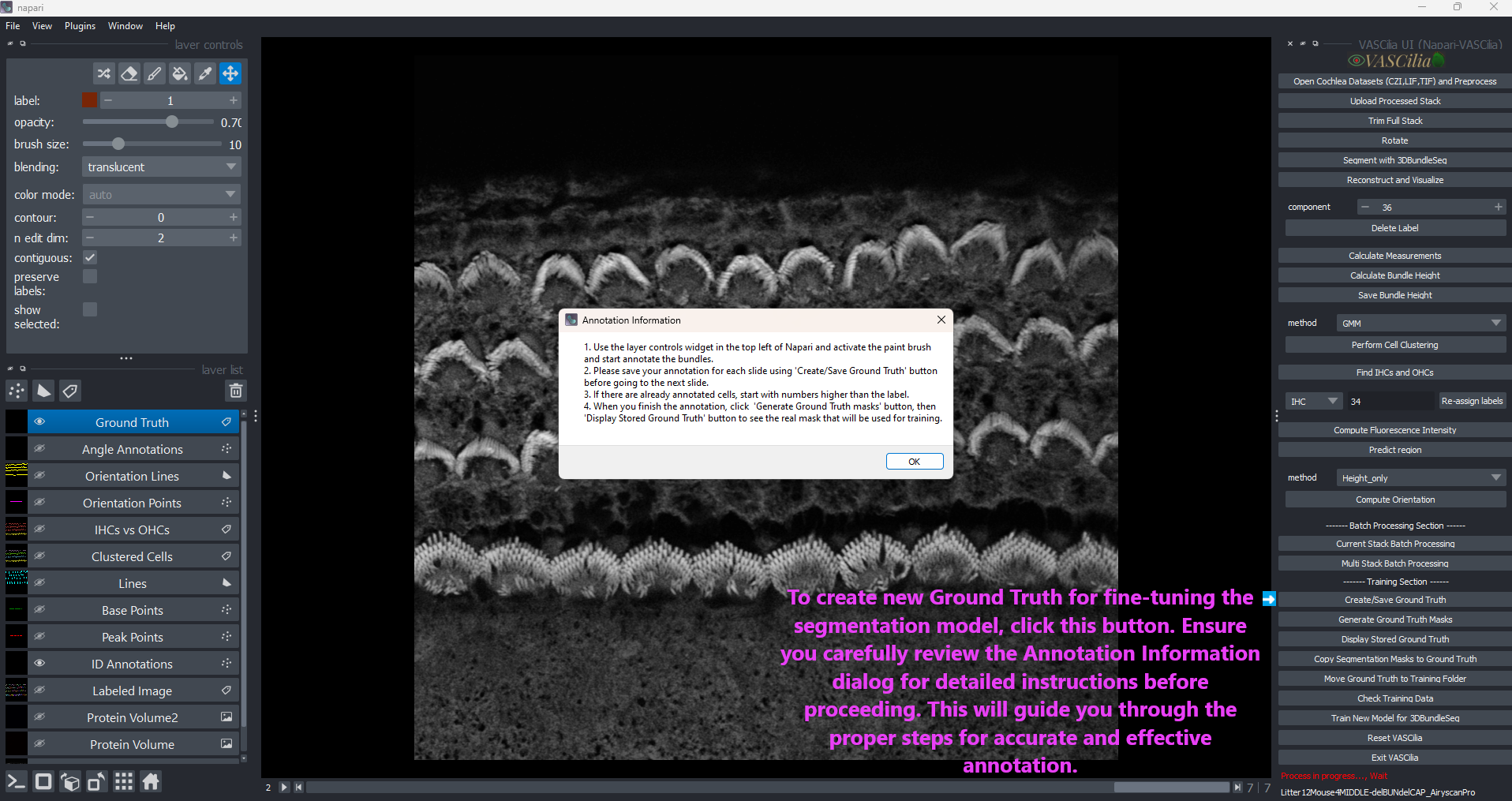Add a new labels layer
The height and width of the screenshot is (801, 1512).
coord(70,391)
